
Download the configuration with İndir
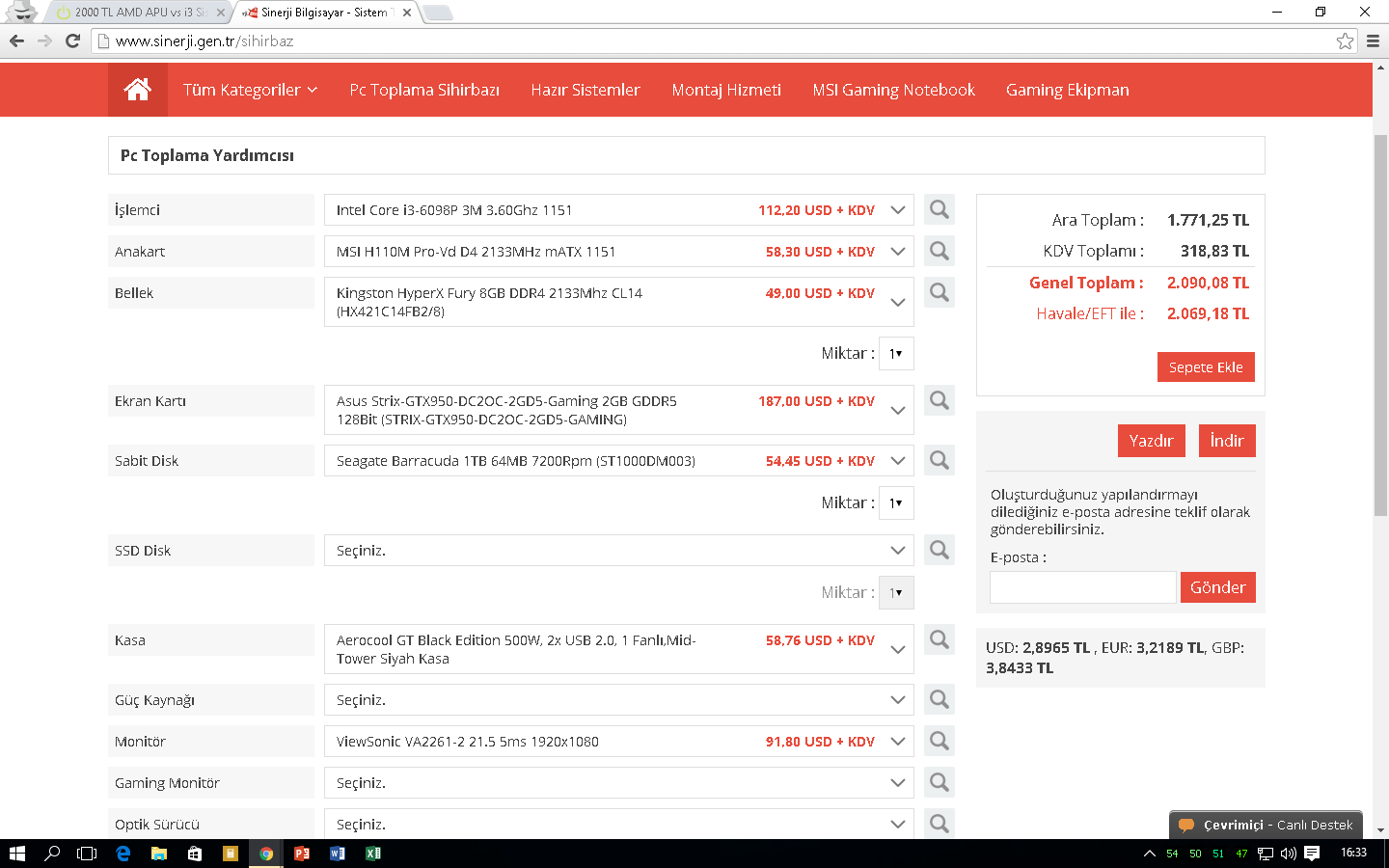1227,441
